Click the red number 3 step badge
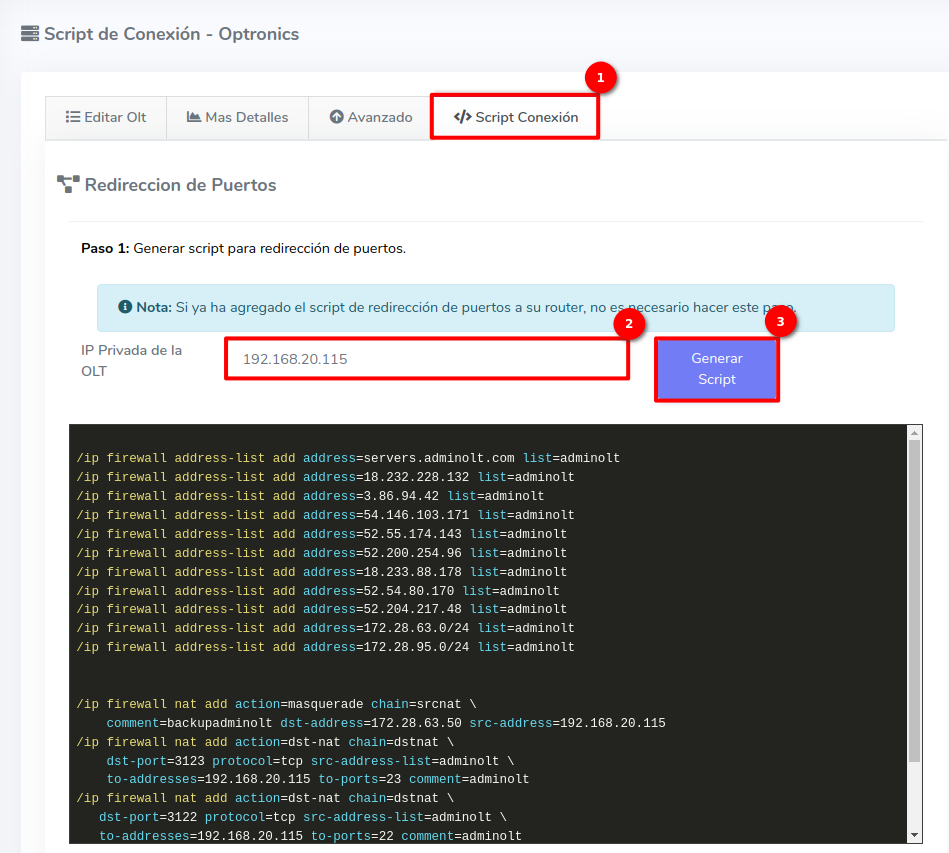949x853 pixels. coord(780,322)
